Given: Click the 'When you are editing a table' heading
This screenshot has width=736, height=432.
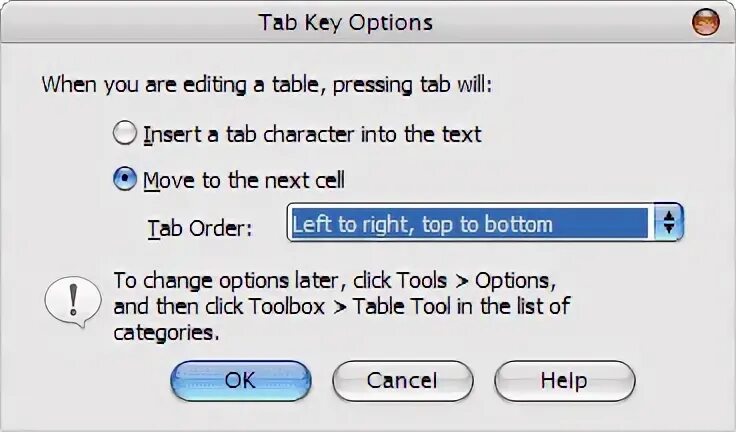Looking at the screenshot, I should (x=267, y=85).
